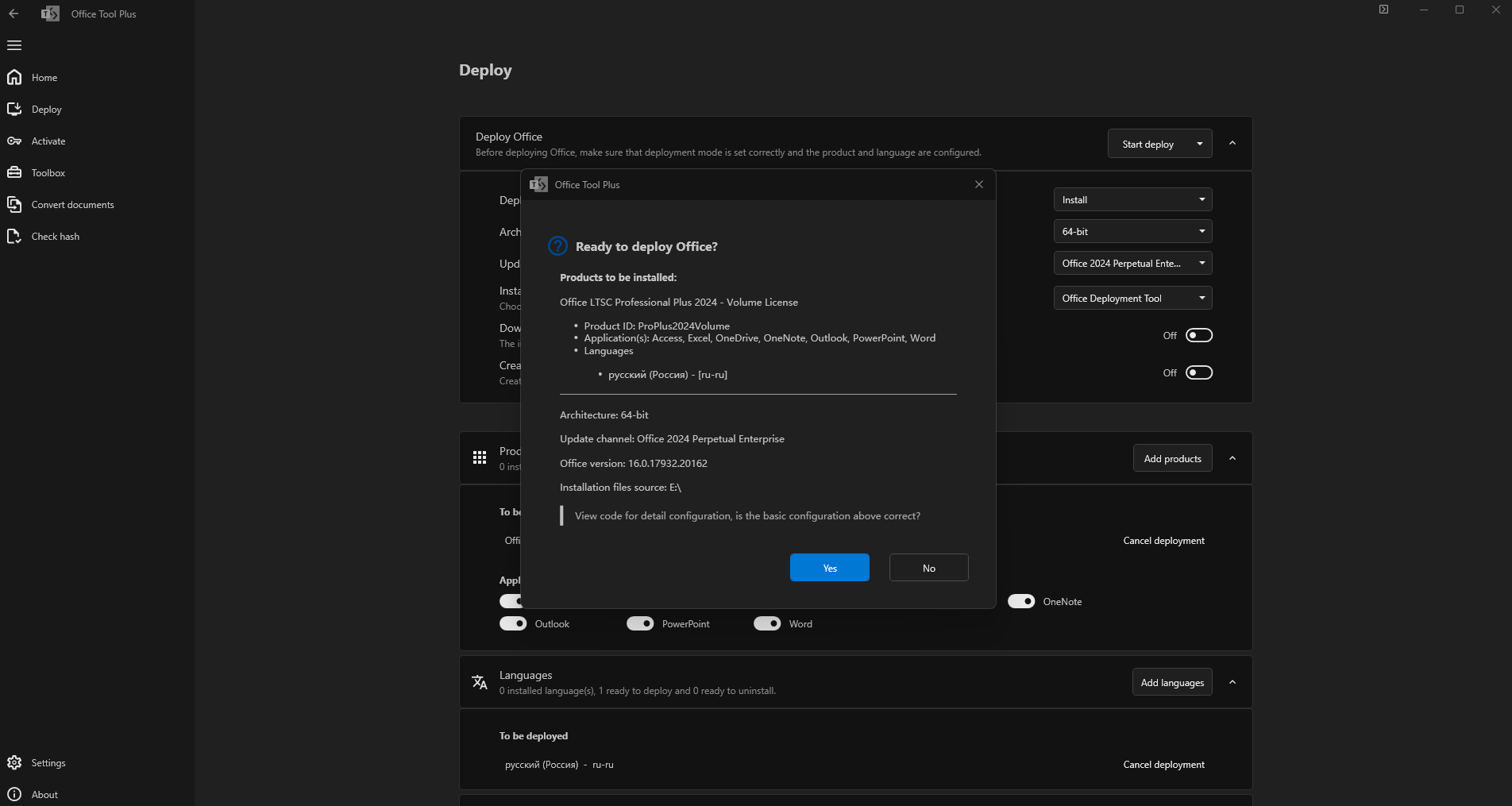Click the Deploy icon in the sidebar

click(x=14, y=109)
